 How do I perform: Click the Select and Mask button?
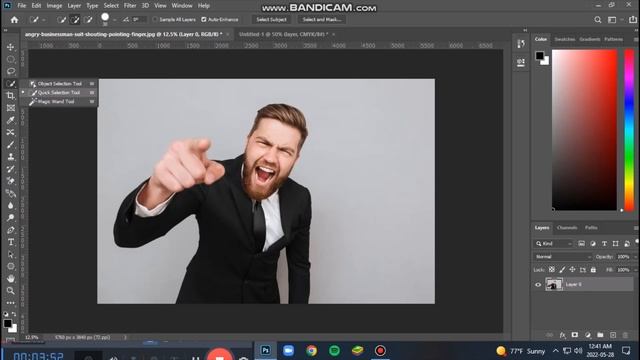[322, 20]
